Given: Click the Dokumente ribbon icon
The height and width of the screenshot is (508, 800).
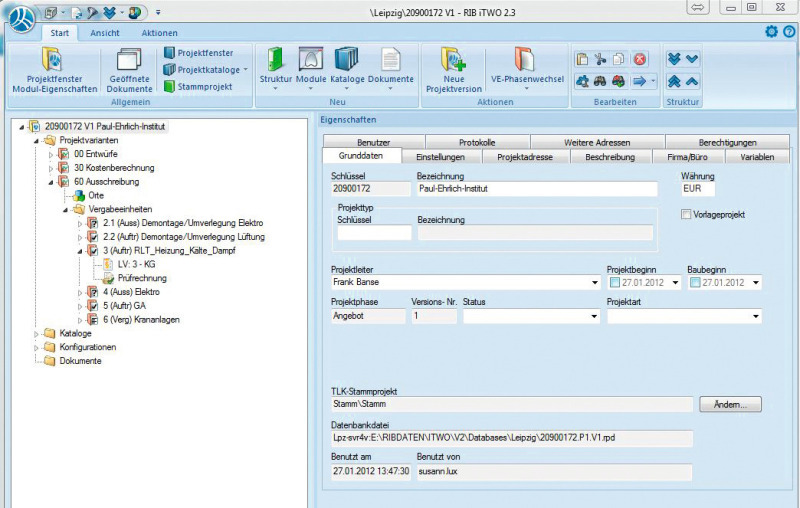Looking at the screenshot, I should click(x=390, y=60).
